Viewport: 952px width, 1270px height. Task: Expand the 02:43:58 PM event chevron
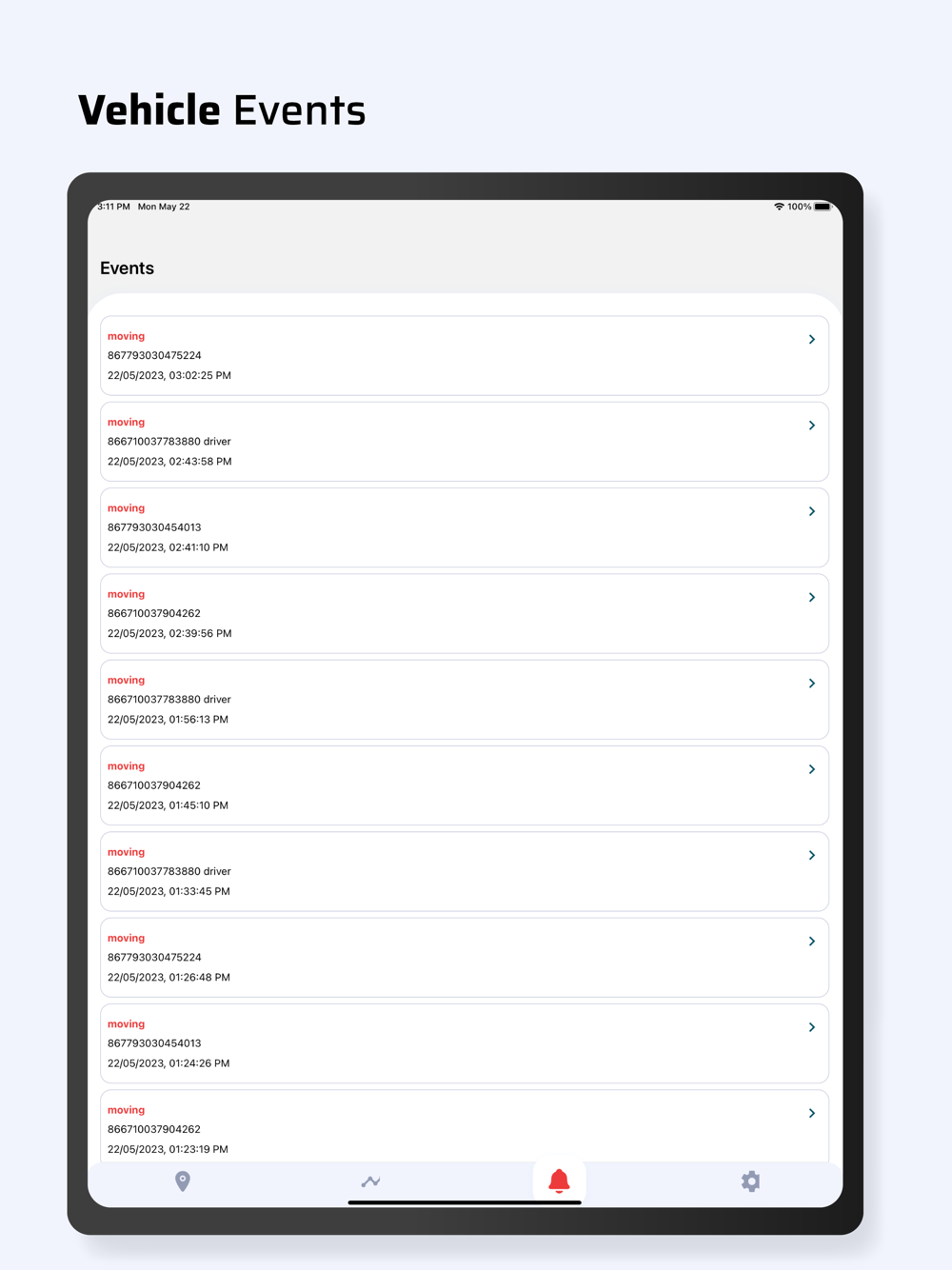812,426
